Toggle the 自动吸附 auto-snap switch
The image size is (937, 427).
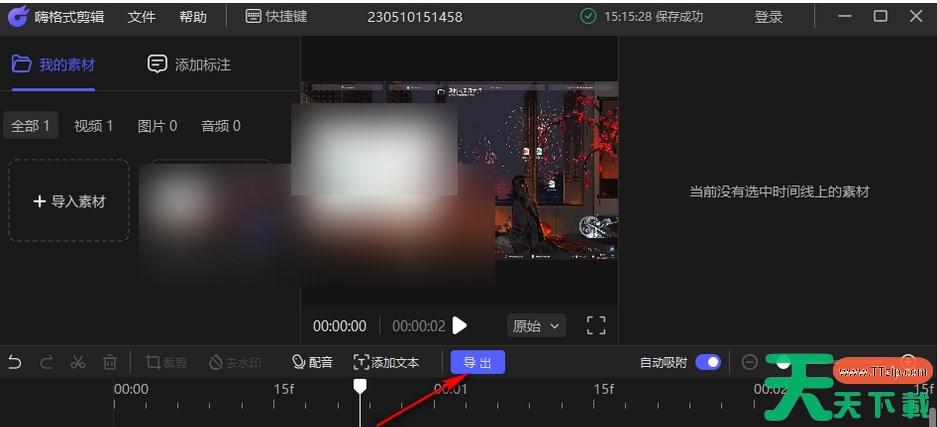708,362
